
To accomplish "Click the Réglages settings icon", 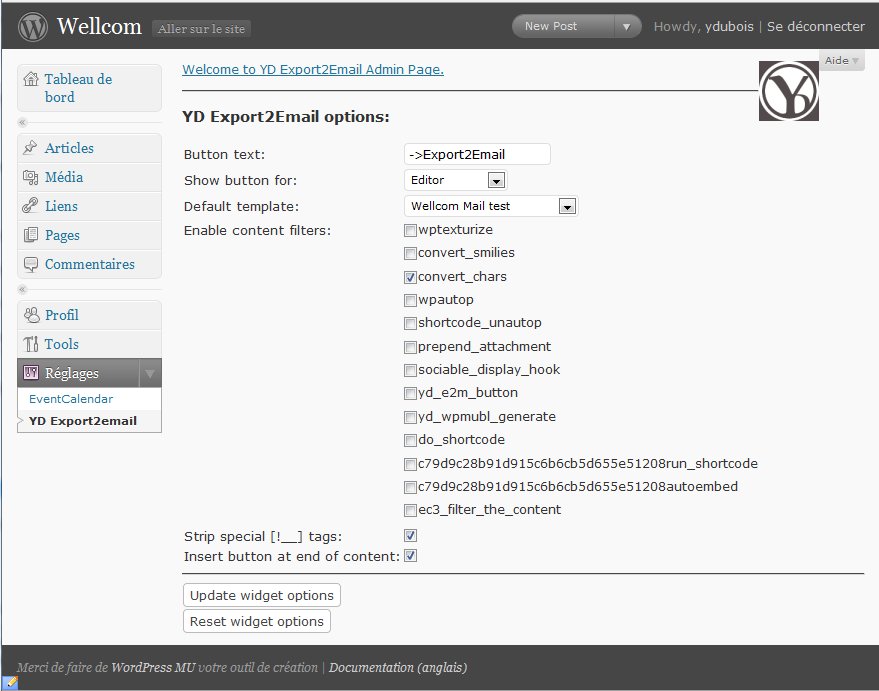I will (30, 373).
